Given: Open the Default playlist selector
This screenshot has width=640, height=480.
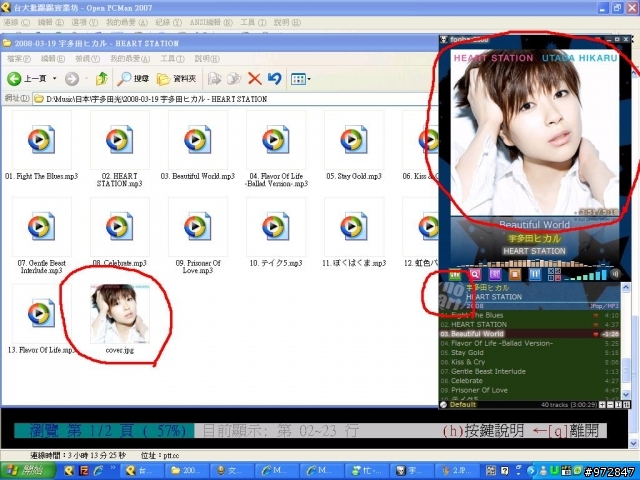Looking at the screenshot, I should [x=462, y=404].
